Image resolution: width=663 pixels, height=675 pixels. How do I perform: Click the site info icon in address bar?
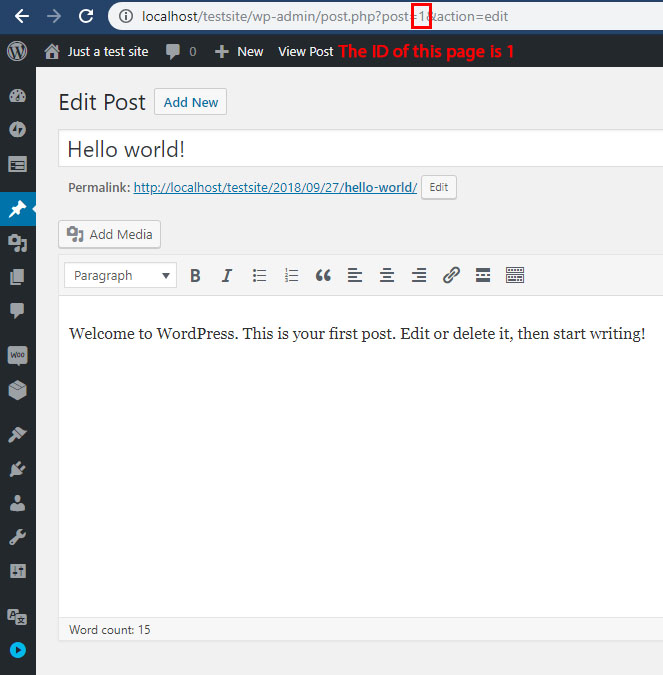click(126, 16)
